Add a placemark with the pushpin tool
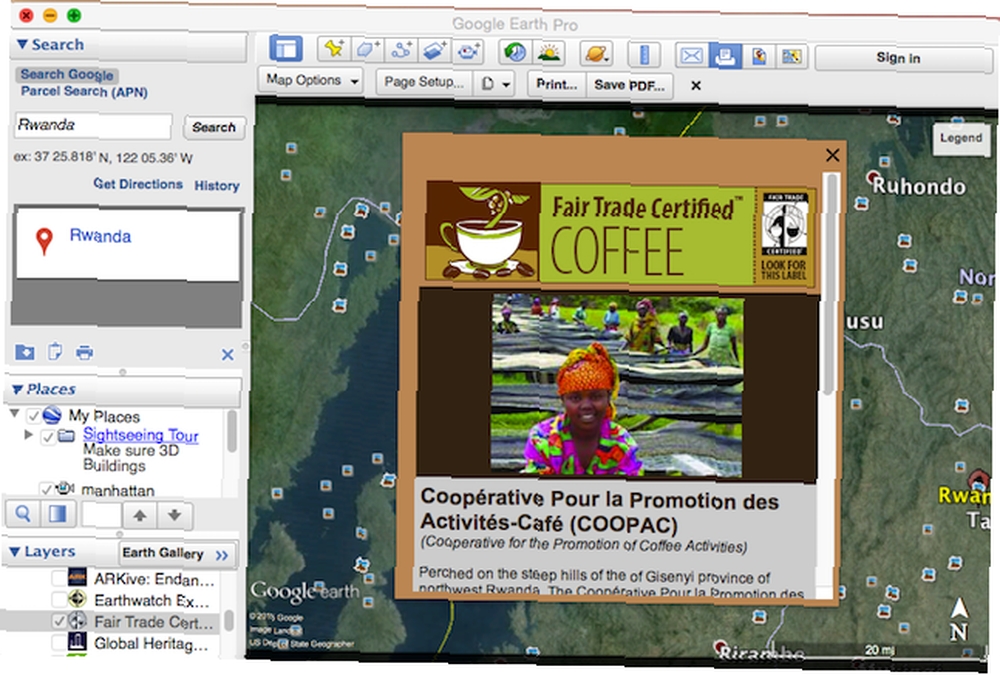 [x=334, y=50]
